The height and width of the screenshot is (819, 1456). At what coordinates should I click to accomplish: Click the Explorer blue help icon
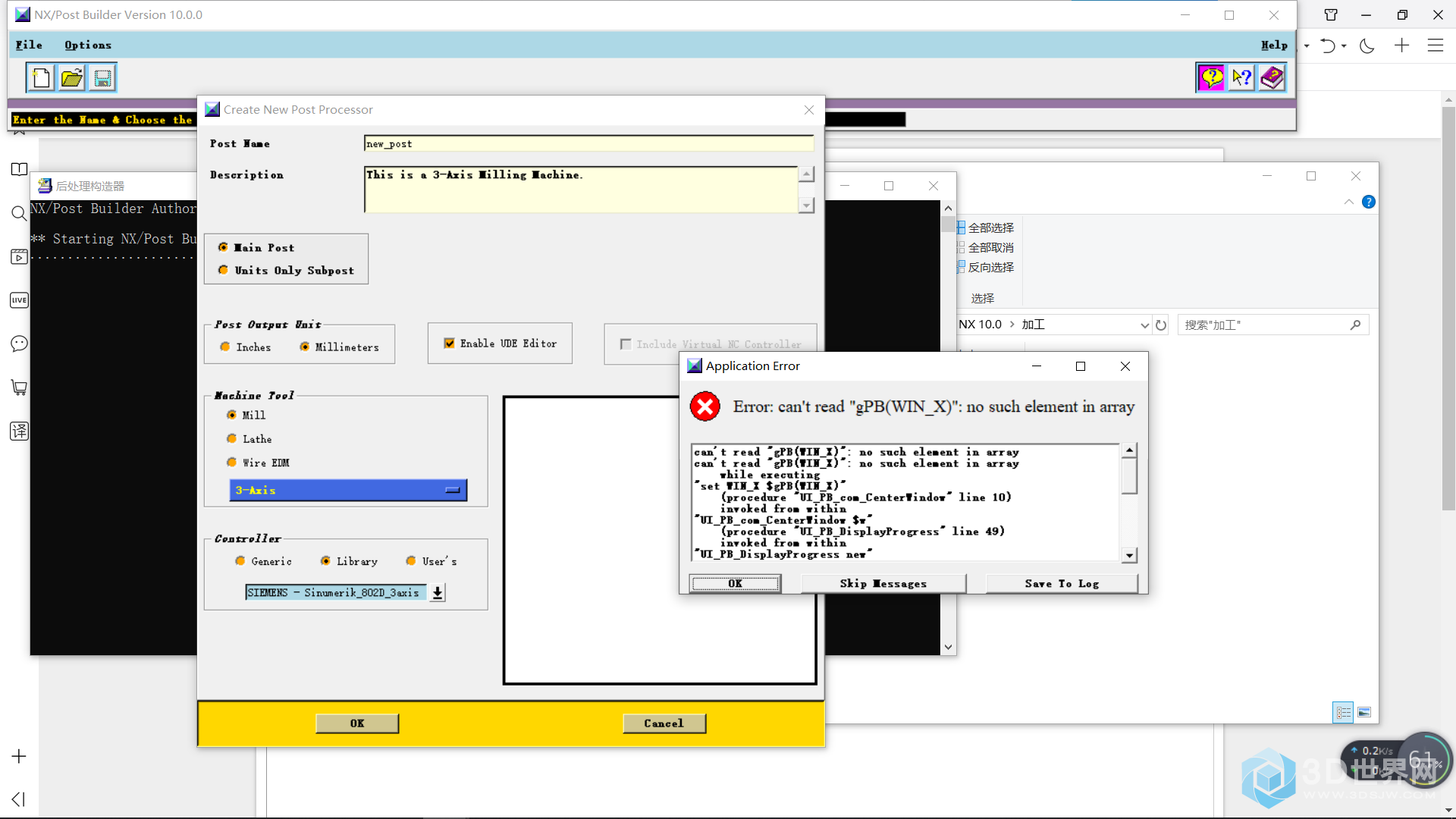(x=1369, y=202)
